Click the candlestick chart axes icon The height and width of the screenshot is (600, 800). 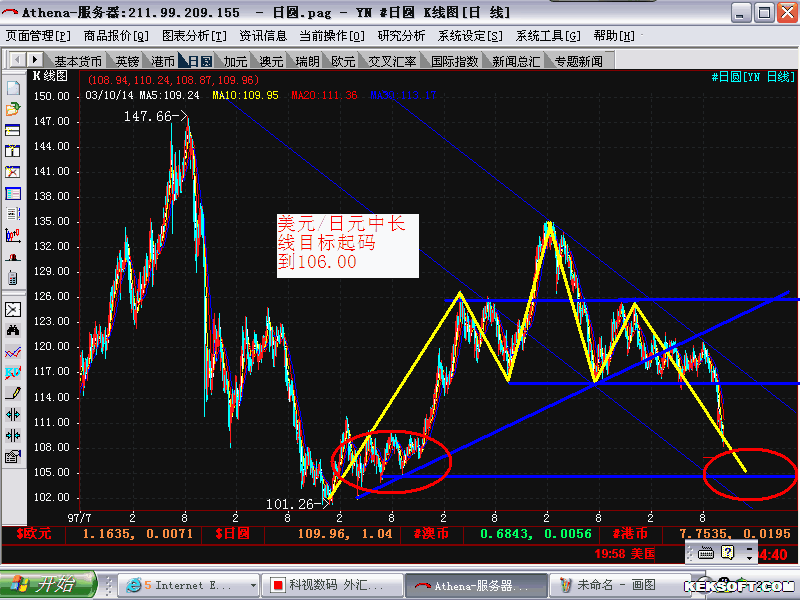point(13,235)
